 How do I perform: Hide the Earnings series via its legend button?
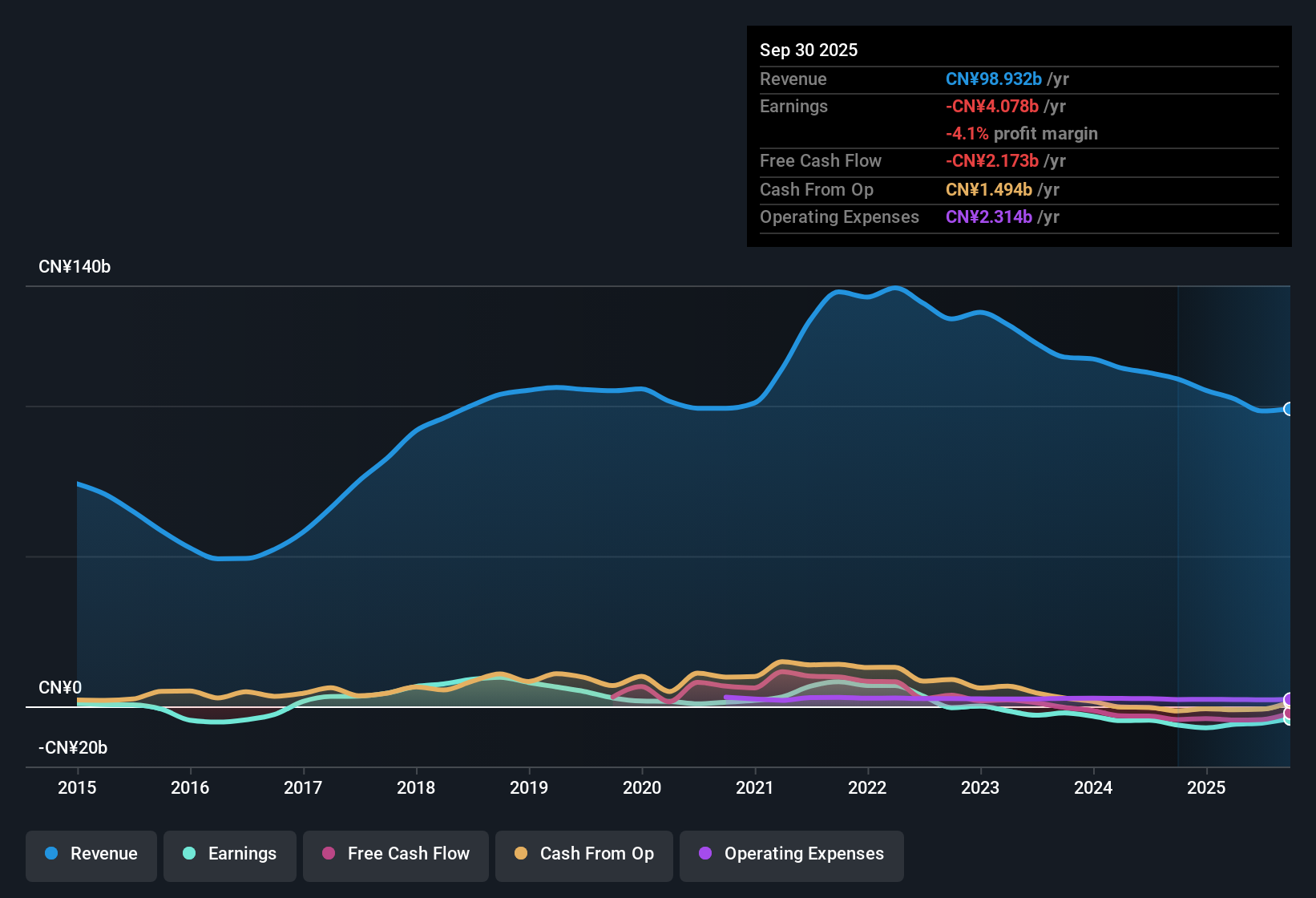229,854
